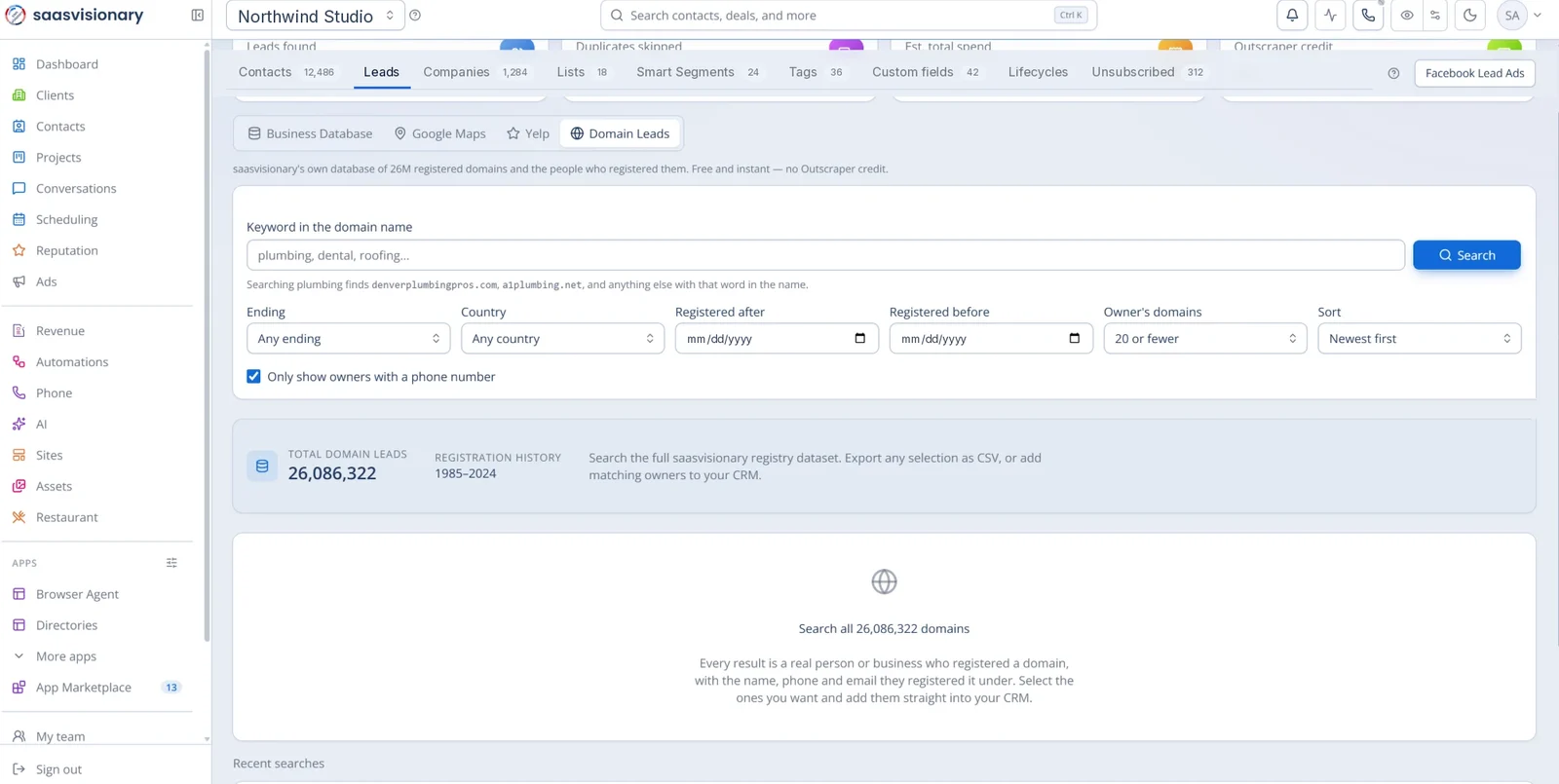
Task: Open the calendar picker in Registered before
Action: coord(1074,338)
